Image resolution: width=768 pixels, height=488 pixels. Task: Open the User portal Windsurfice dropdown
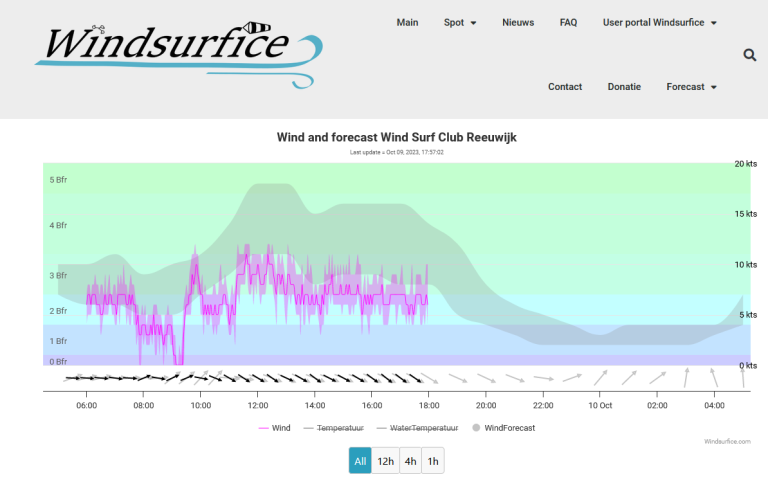click(x=659, y=22)
